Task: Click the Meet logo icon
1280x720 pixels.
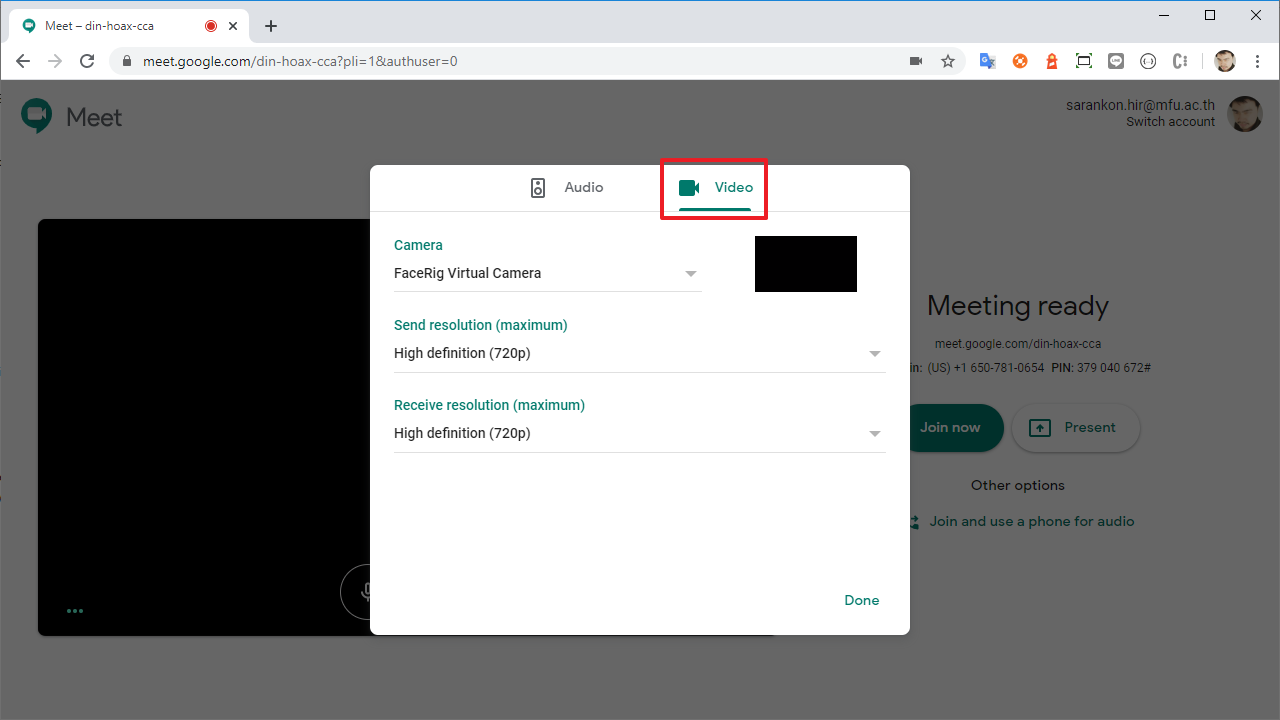Action: coord(37,116)
